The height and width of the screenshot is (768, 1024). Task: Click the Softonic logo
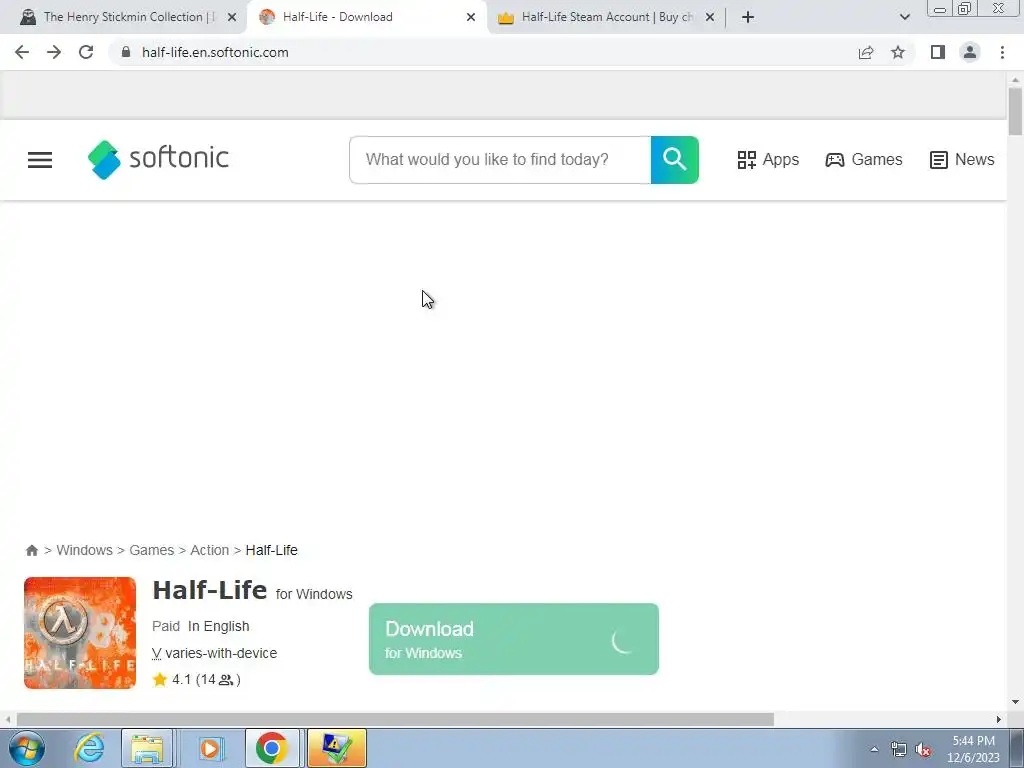[158, 159]
